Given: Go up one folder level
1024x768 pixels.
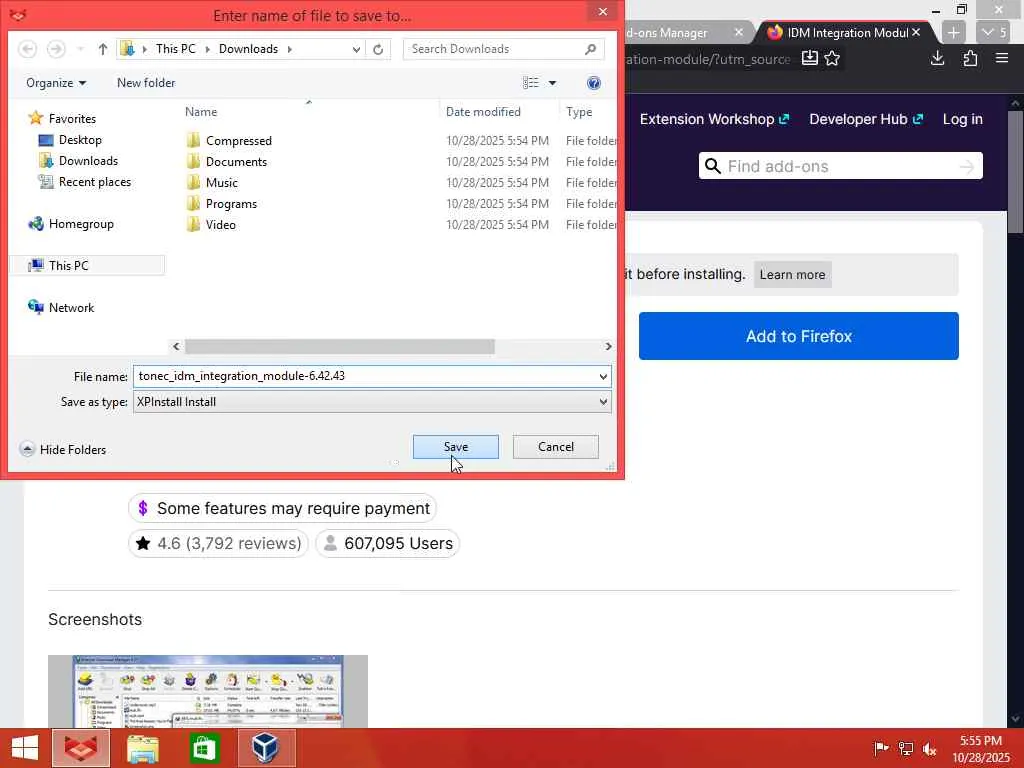Looking at the screenshot, I should coord(103,49).
